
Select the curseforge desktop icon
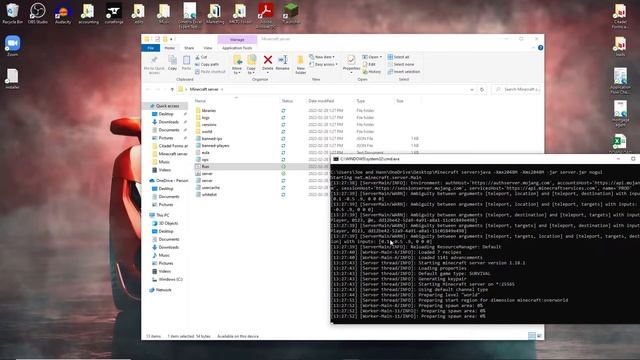tap(114, 13)
